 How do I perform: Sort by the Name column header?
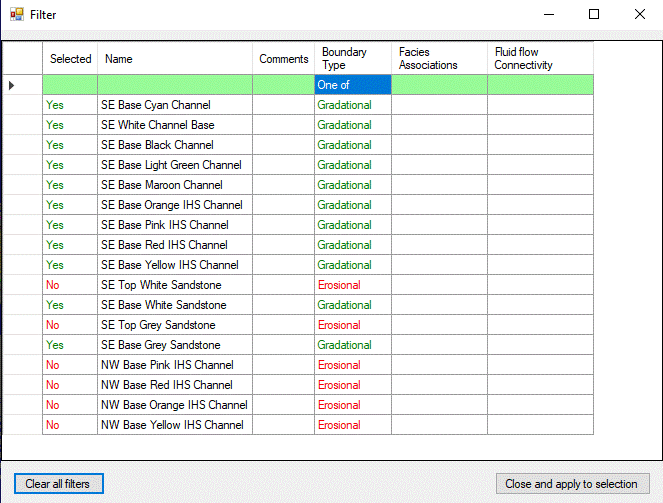click(174, 59)
